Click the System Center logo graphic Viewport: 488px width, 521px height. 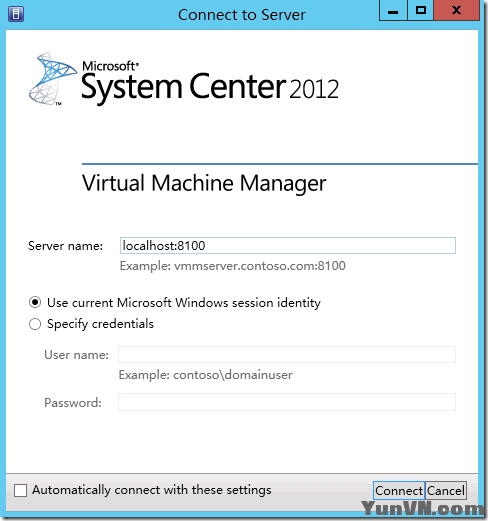(53, 79)
